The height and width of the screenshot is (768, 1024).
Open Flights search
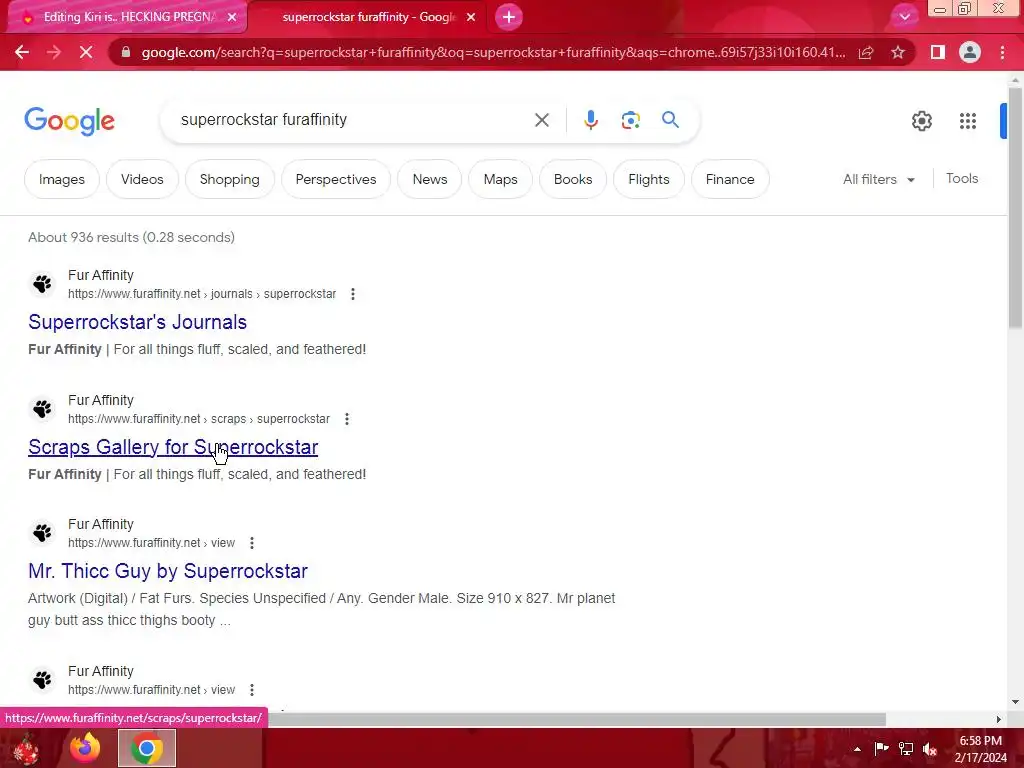point(648,180)
